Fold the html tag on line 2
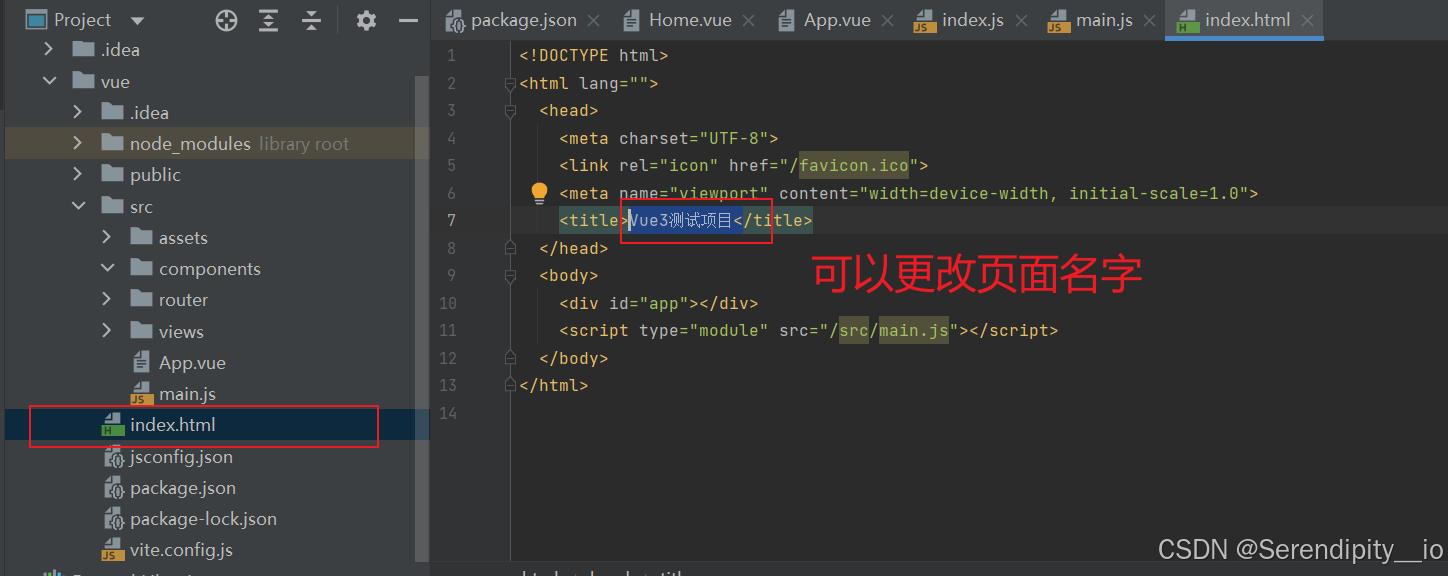 click(511, 84)
